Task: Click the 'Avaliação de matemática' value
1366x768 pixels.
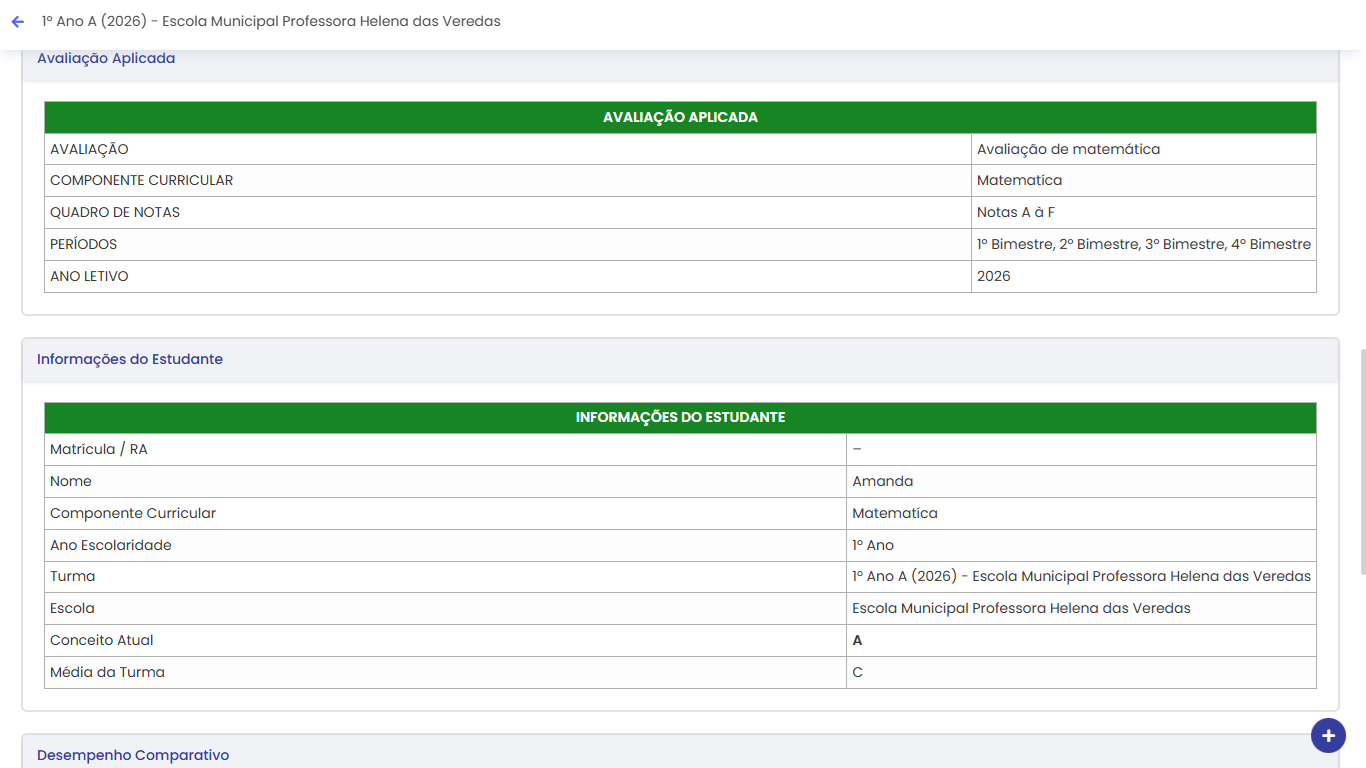Action: (1068, 149)
